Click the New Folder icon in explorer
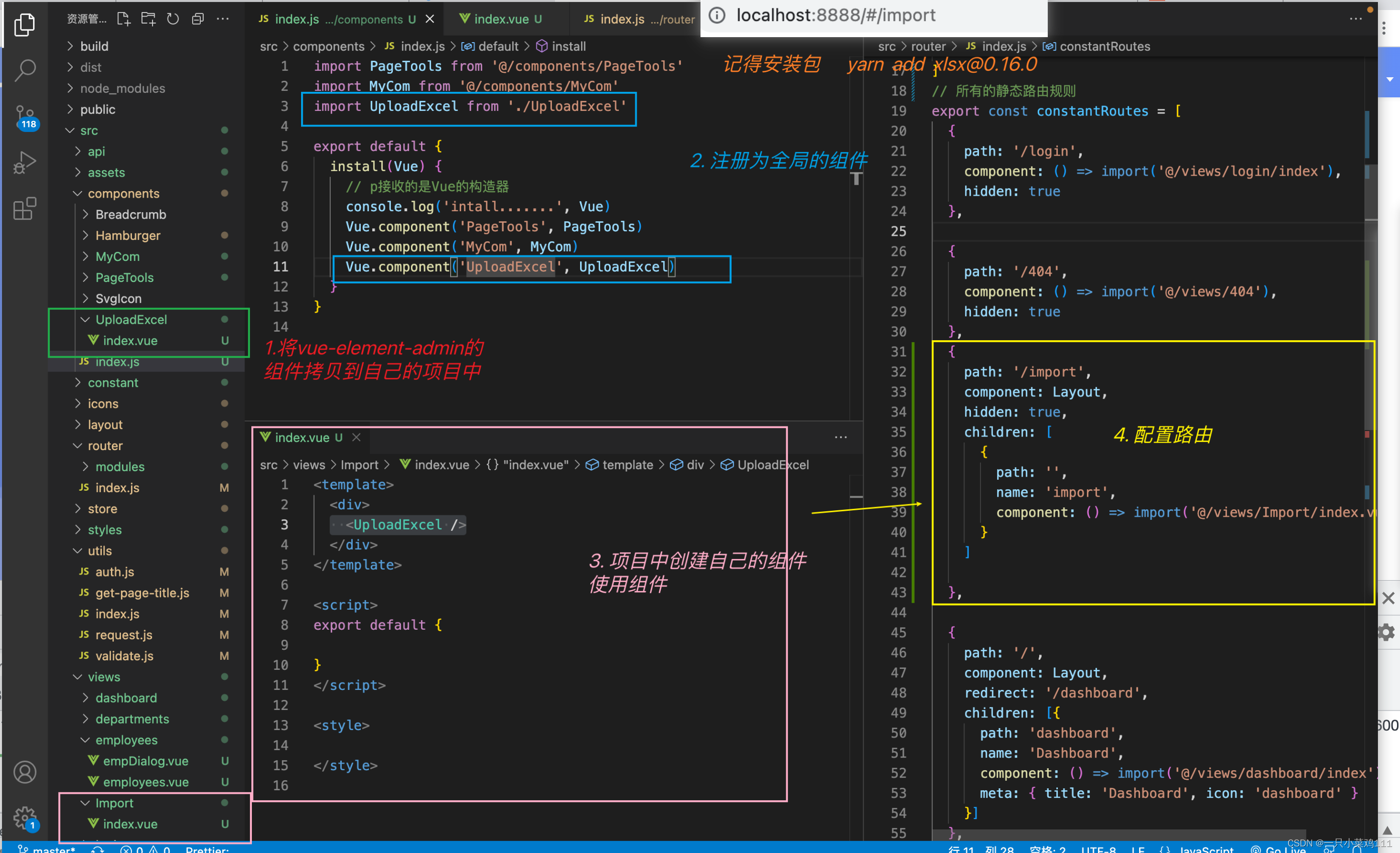The image size is (1400, 853). pos(149,19)
